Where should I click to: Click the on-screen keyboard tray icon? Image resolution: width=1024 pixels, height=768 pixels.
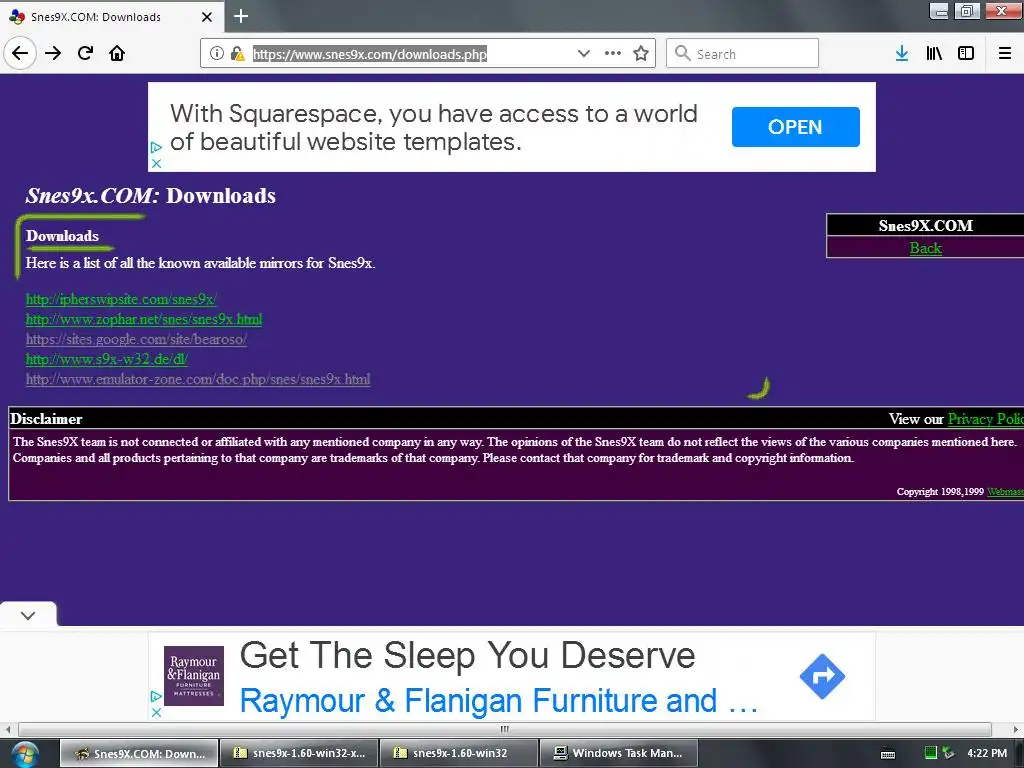(x=888, y=754)
